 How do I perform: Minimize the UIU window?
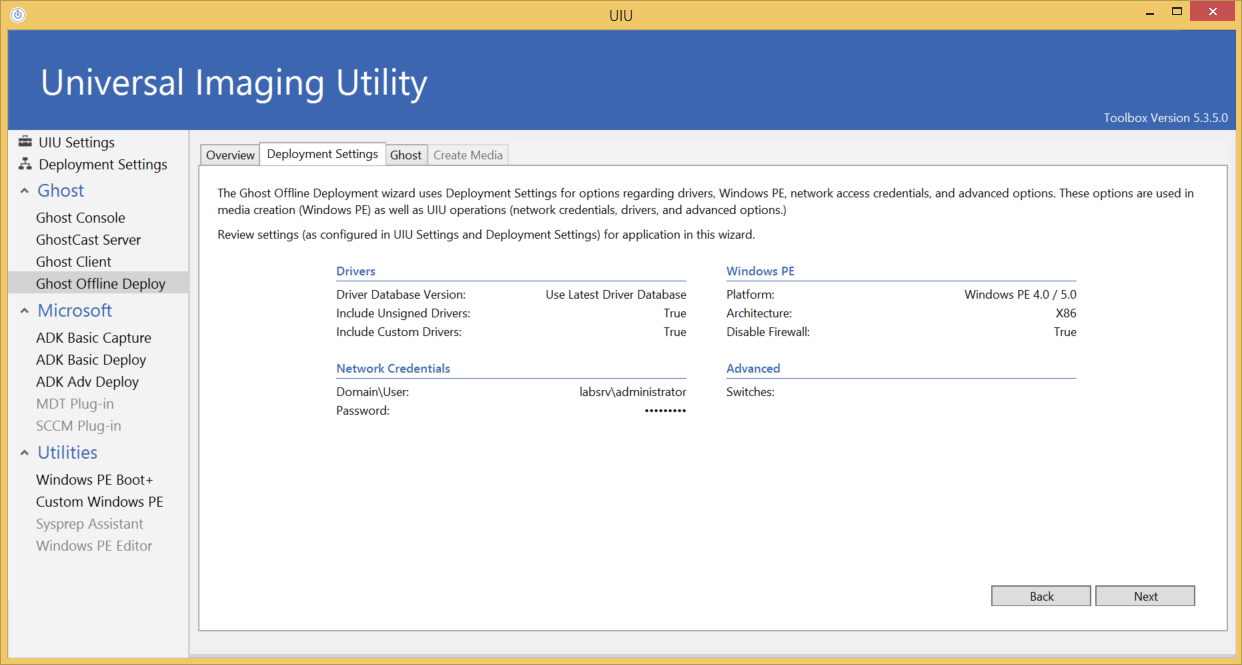coord(1150,11)
